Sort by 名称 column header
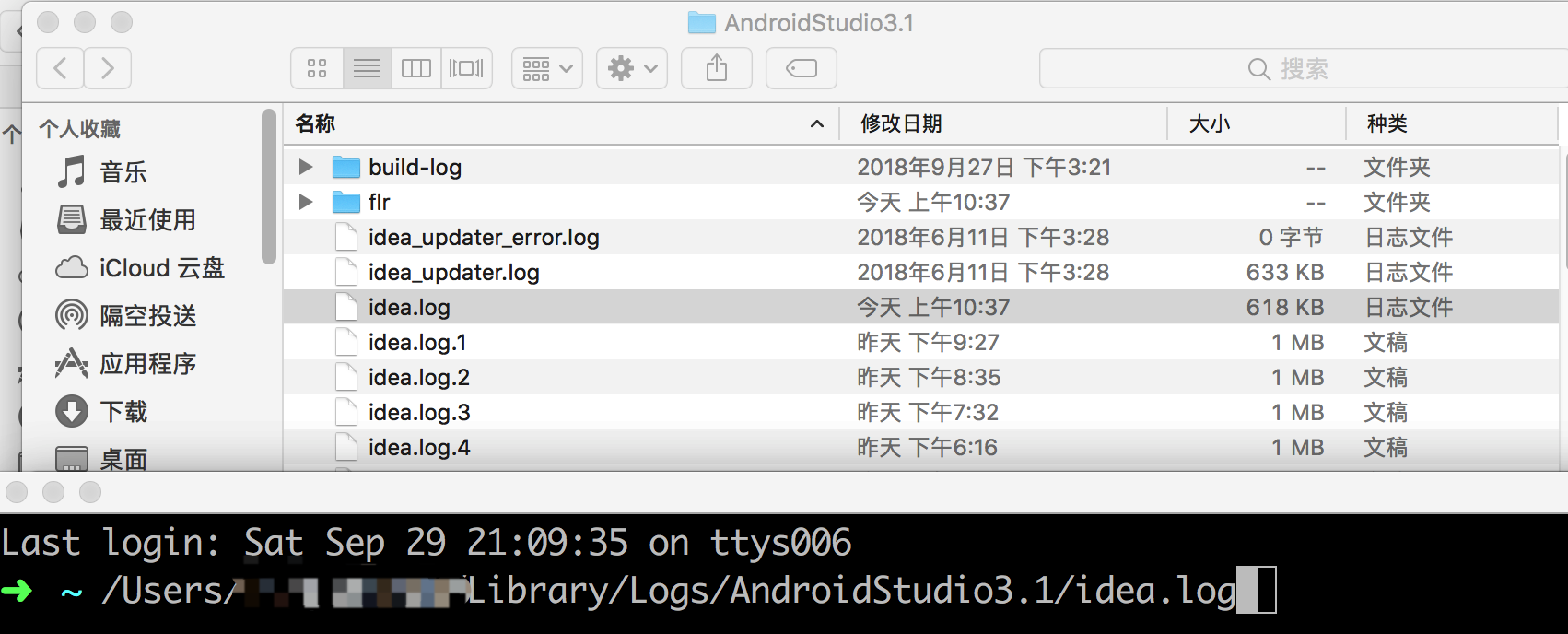 pos(561,123)
